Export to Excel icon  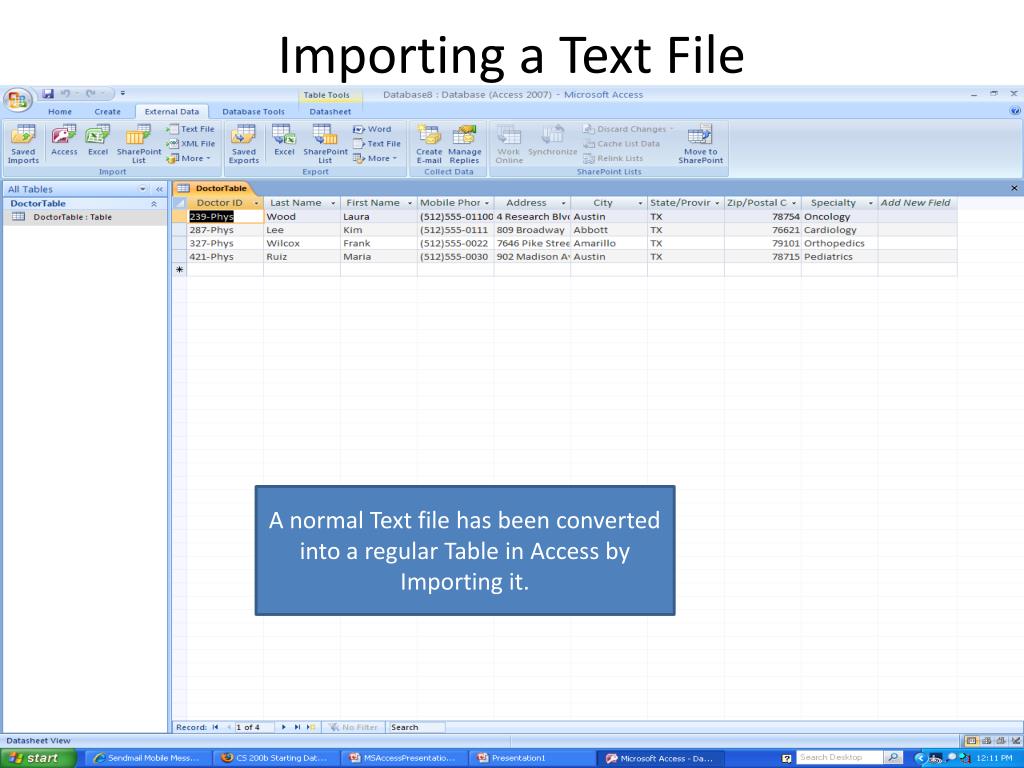point(284,140)
